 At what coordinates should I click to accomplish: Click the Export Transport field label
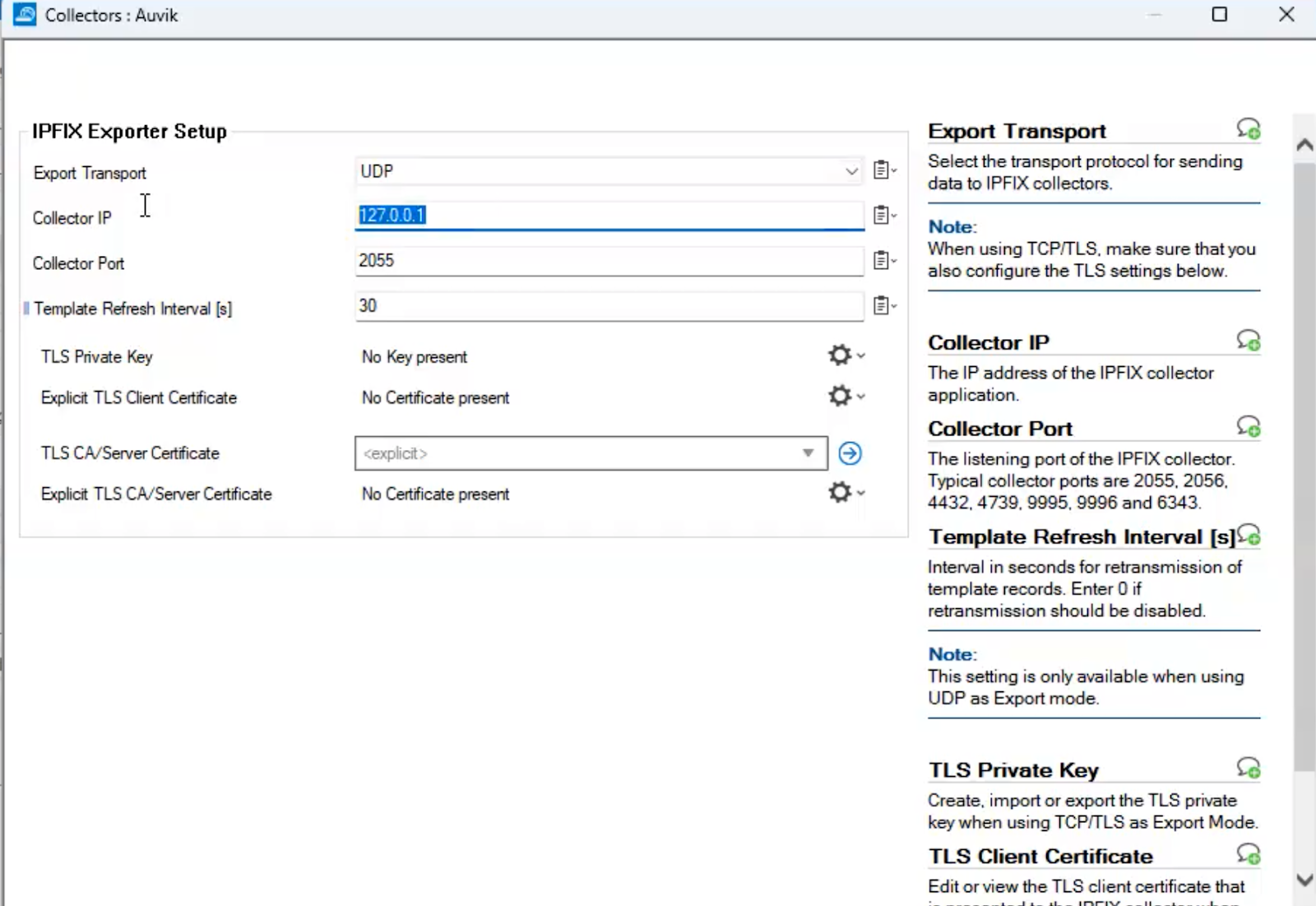coord(90,173)
